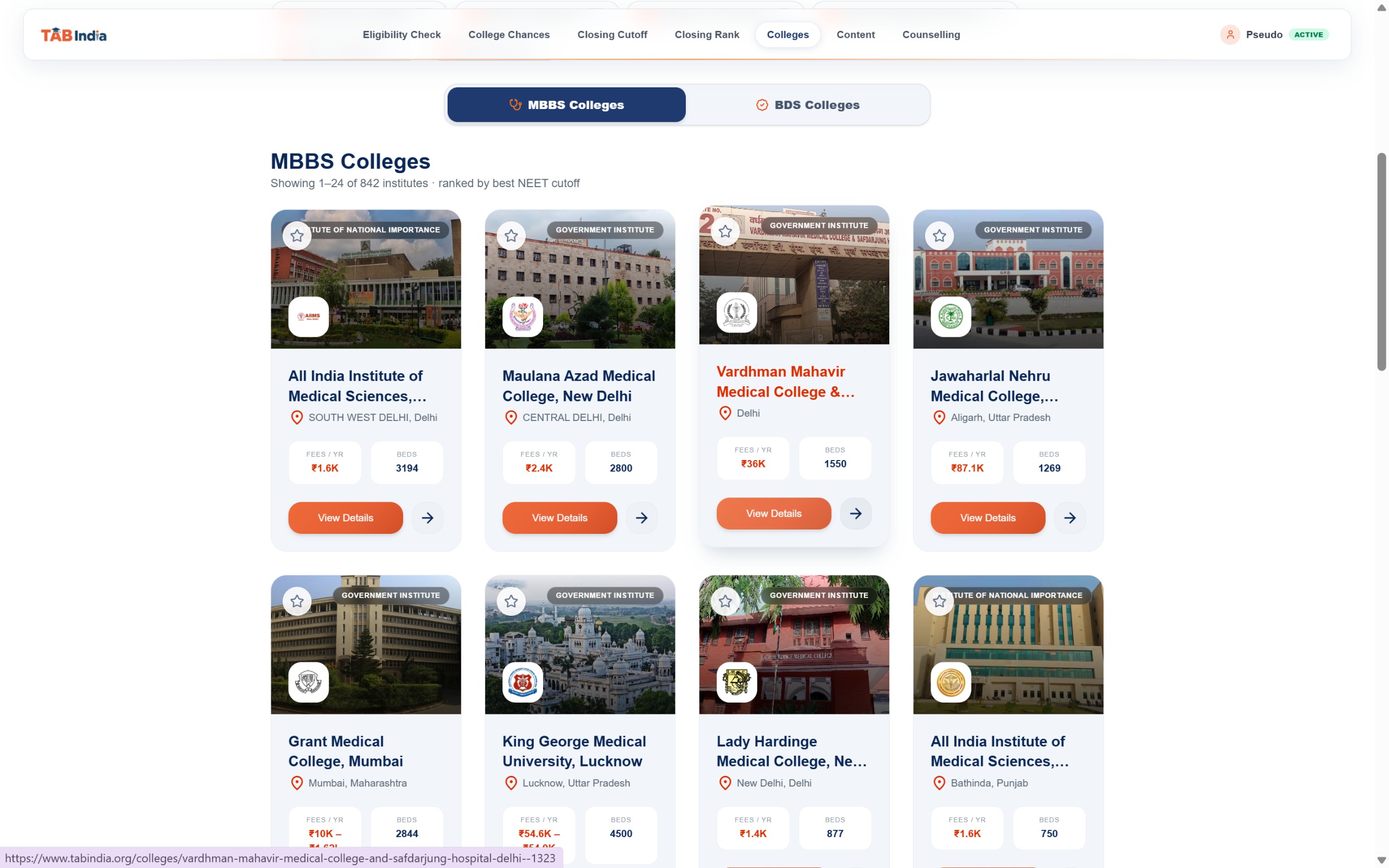Click ACTIVE status badge
The image size is (1389, 868).
pyautogui.click(x=1308, y=34)
